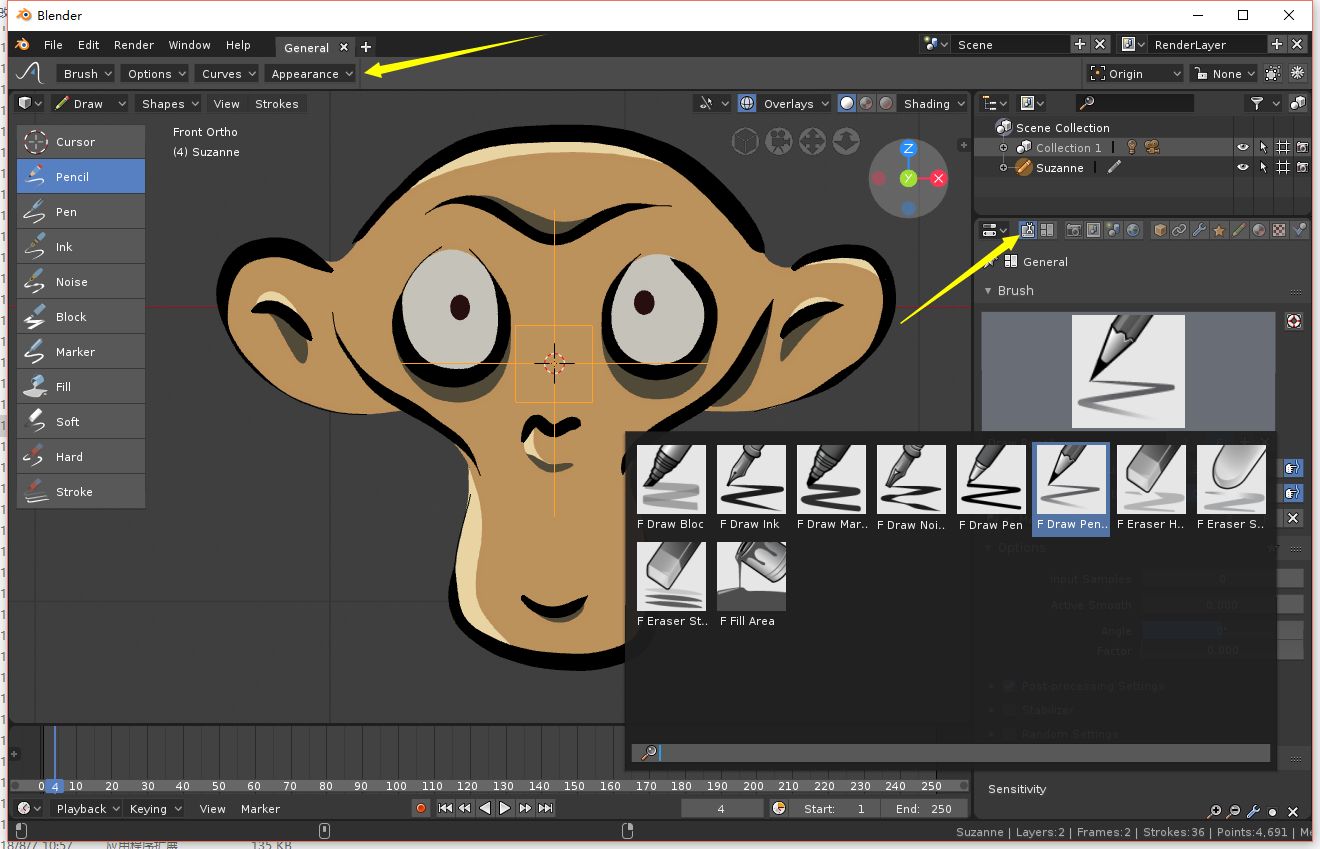Click the play animation button

505,808
